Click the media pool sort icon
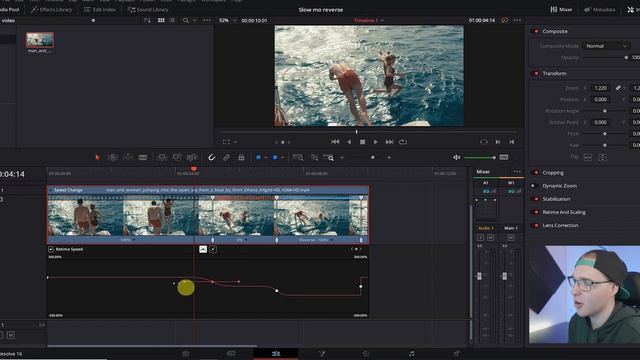This screenshot has width=640, height=360. 148,20
